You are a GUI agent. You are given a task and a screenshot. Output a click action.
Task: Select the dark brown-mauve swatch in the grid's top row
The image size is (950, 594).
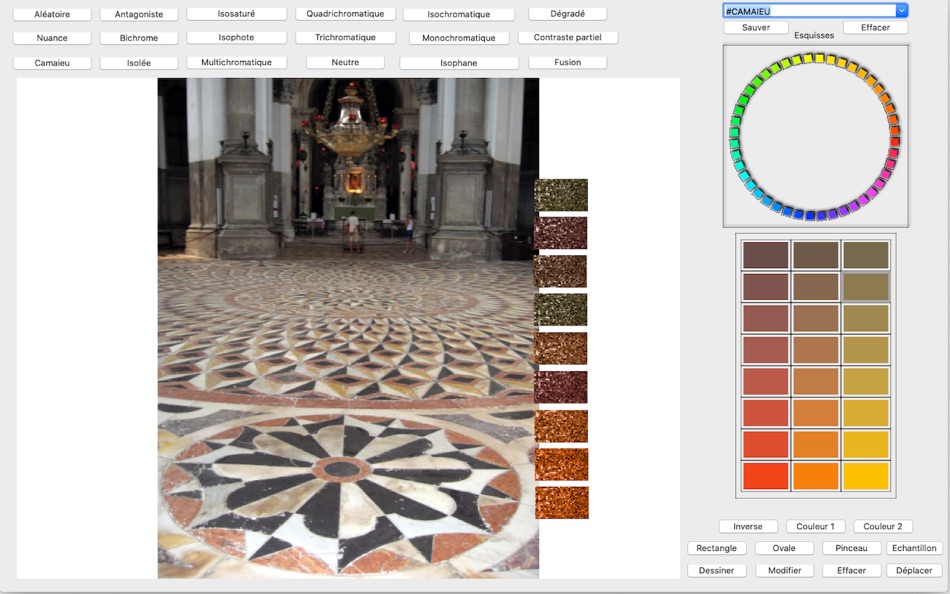coord(765,255)
